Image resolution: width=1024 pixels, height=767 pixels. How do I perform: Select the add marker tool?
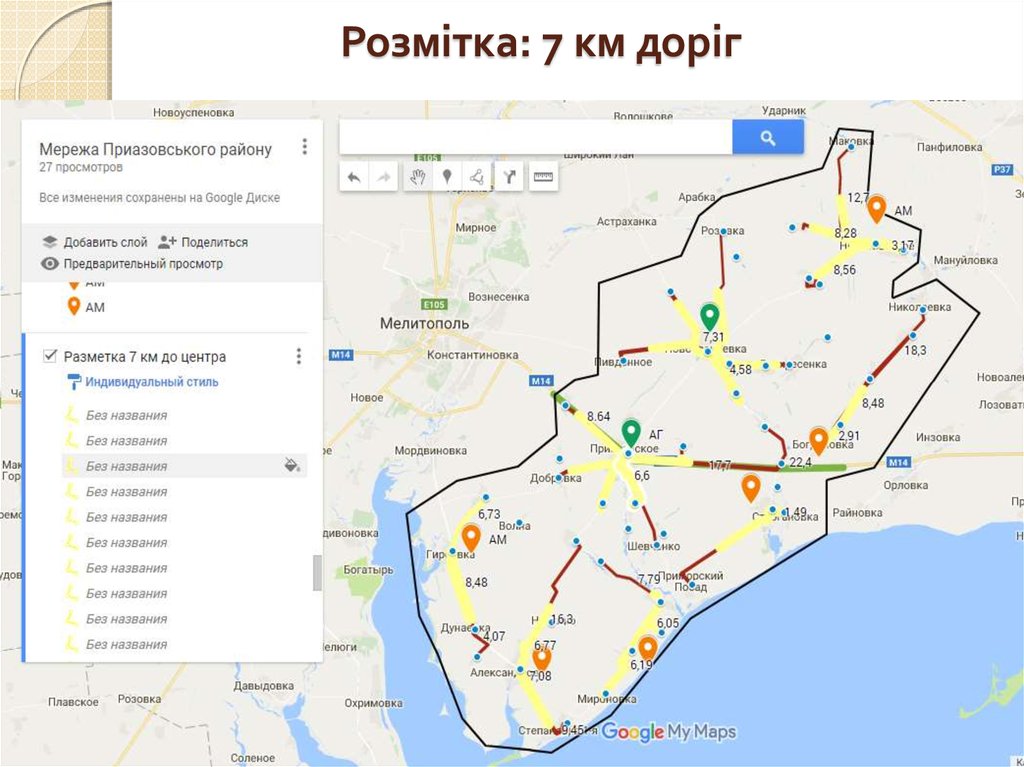448,177
